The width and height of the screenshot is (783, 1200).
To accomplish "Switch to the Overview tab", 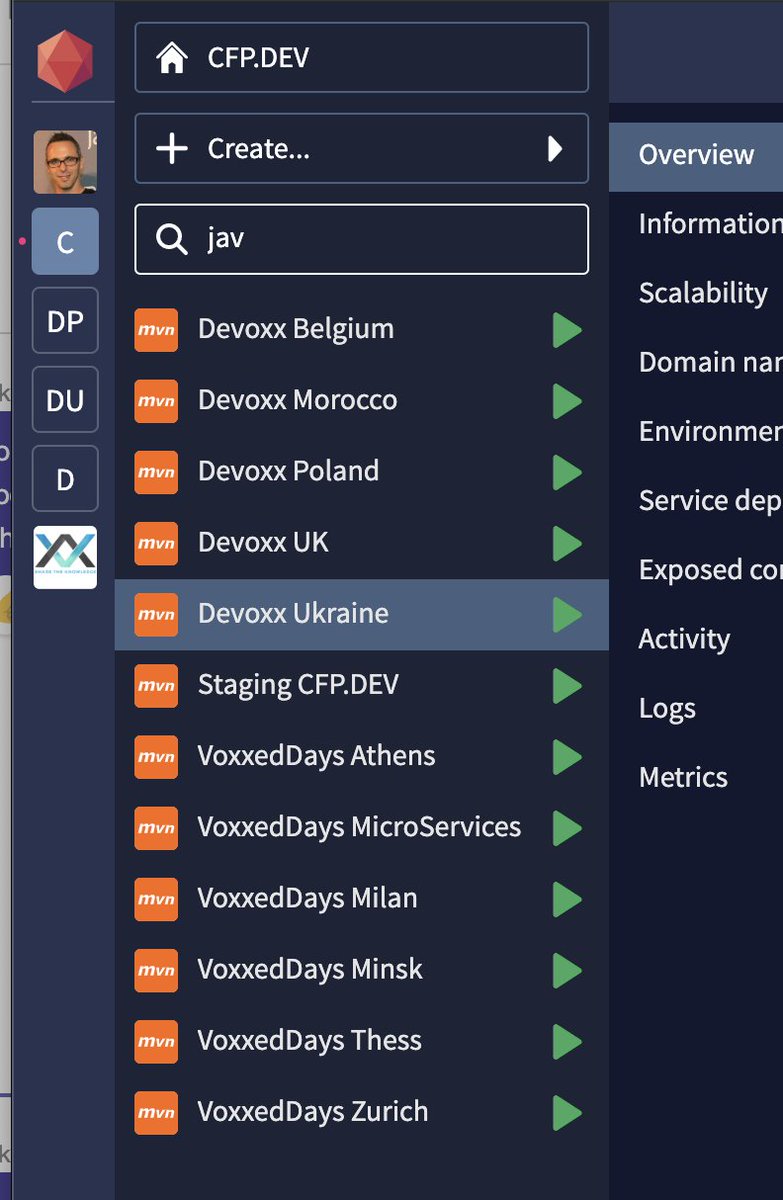I will [x=696, y=155].
